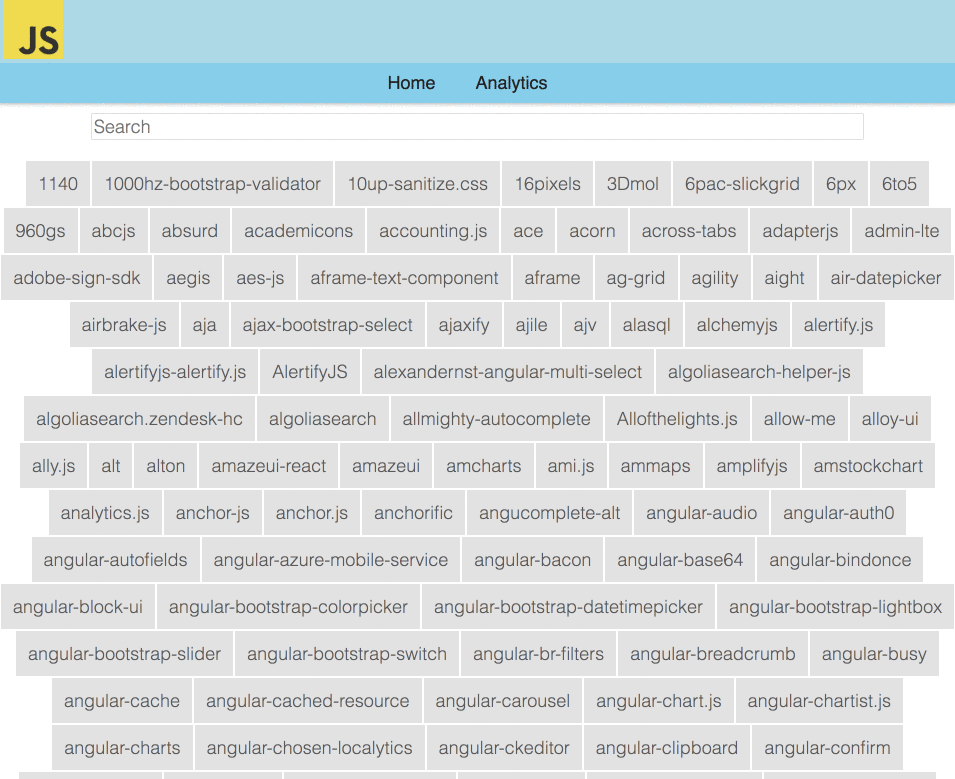Select the adapterjs tag
955x779 pixels.
click(800, 231)
